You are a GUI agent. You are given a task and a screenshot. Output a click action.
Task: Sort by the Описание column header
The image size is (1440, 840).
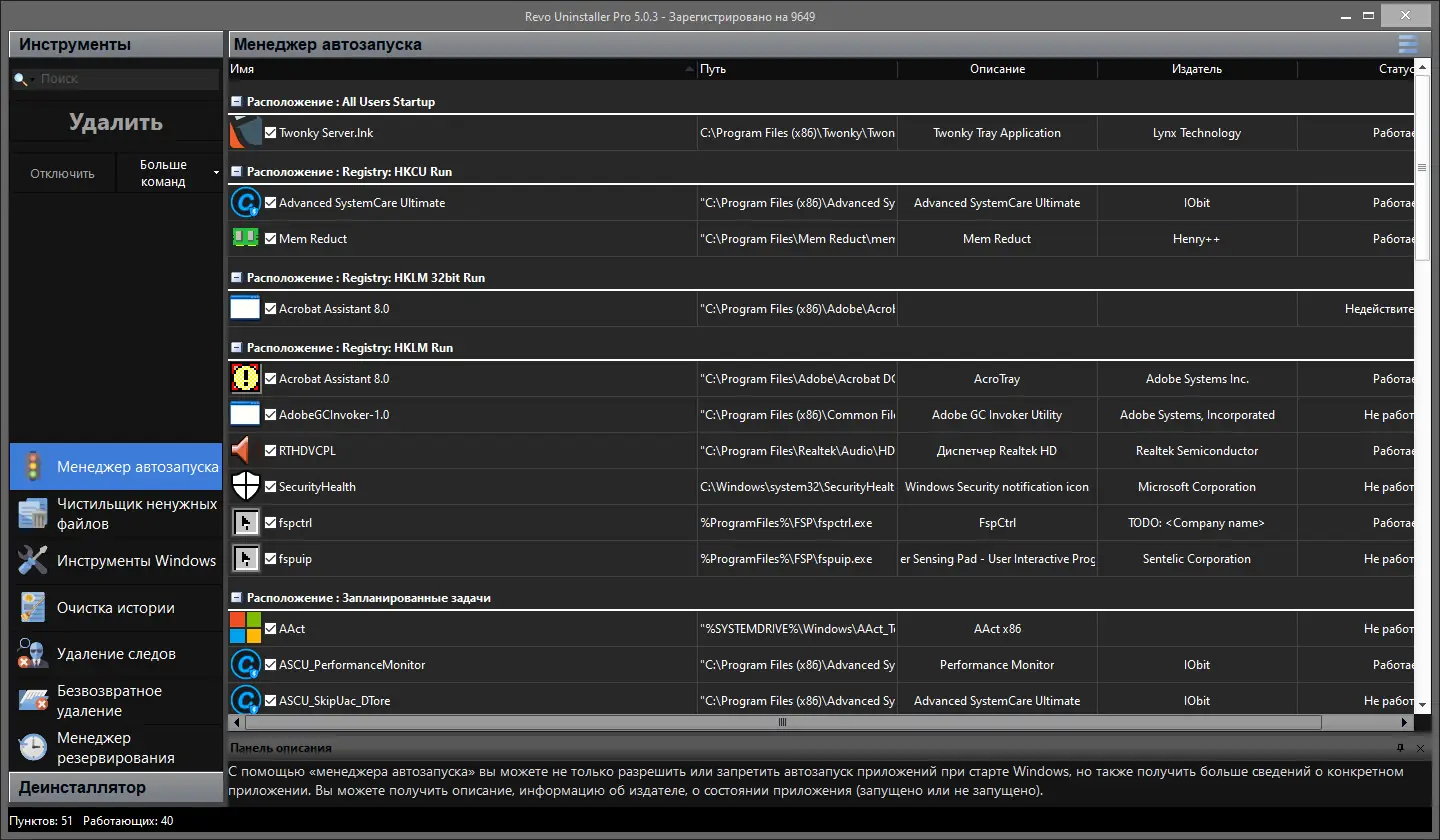[x=997, y=69]
